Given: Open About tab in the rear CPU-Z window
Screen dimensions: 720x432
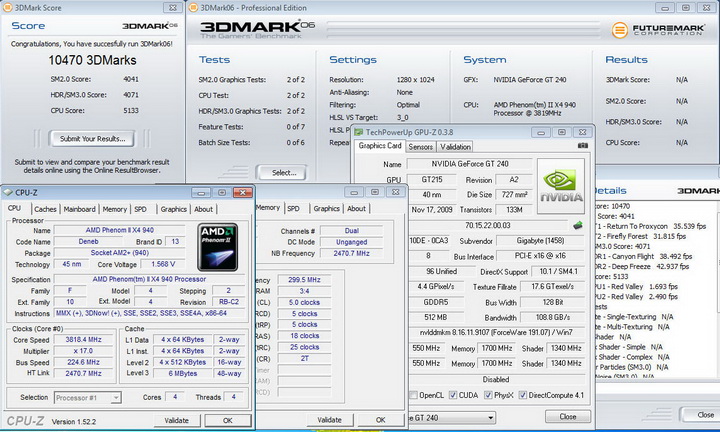Looking at the screenshot, I should click(x=356, y=209).
